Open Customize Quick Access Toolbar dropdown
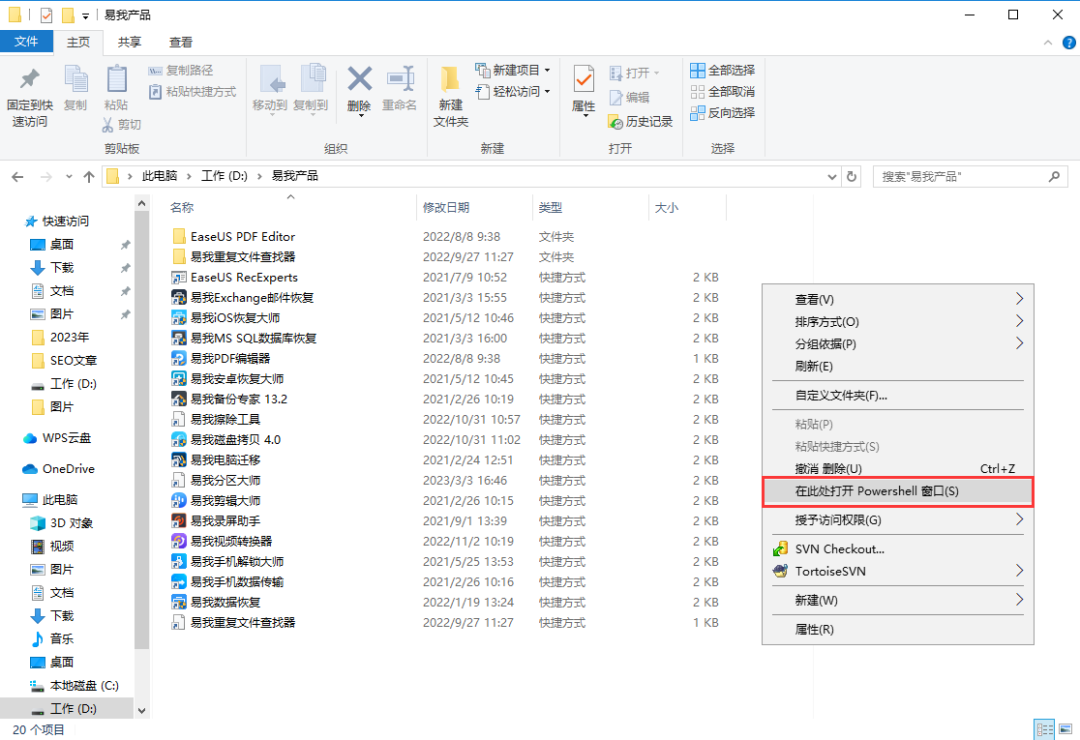This screenshot has width=1080, height=740. [85, 16]
